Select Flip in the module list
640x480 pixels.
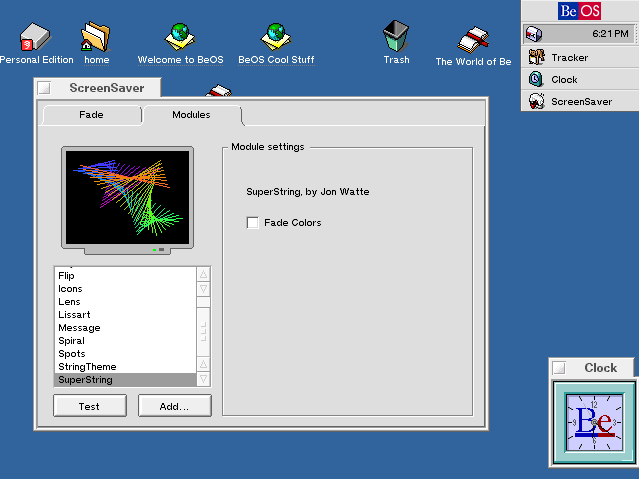point(125,276)
